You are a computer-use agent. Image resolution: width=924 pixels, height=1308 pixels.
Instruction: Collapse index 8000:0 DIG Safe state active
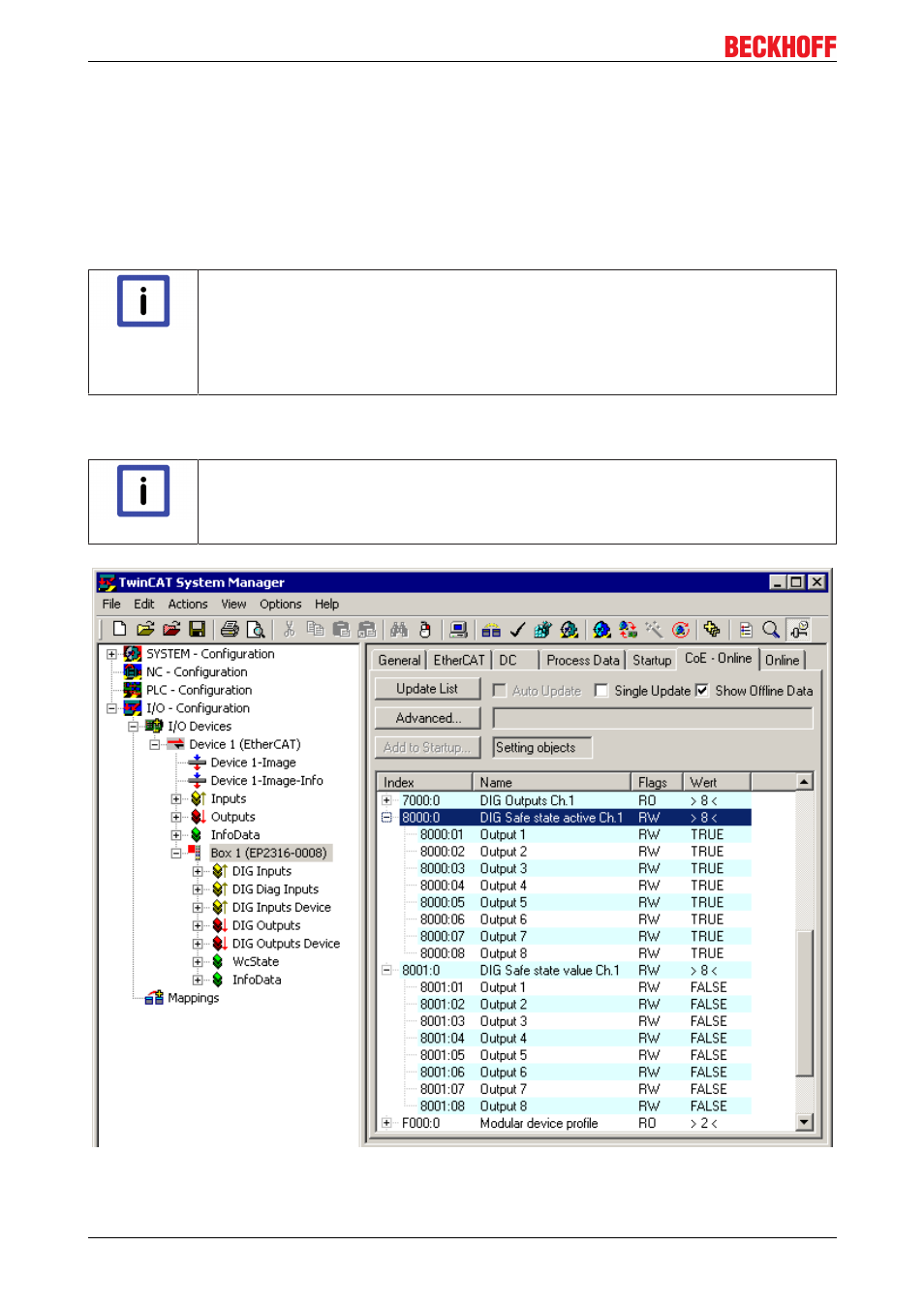pos(386,818)
